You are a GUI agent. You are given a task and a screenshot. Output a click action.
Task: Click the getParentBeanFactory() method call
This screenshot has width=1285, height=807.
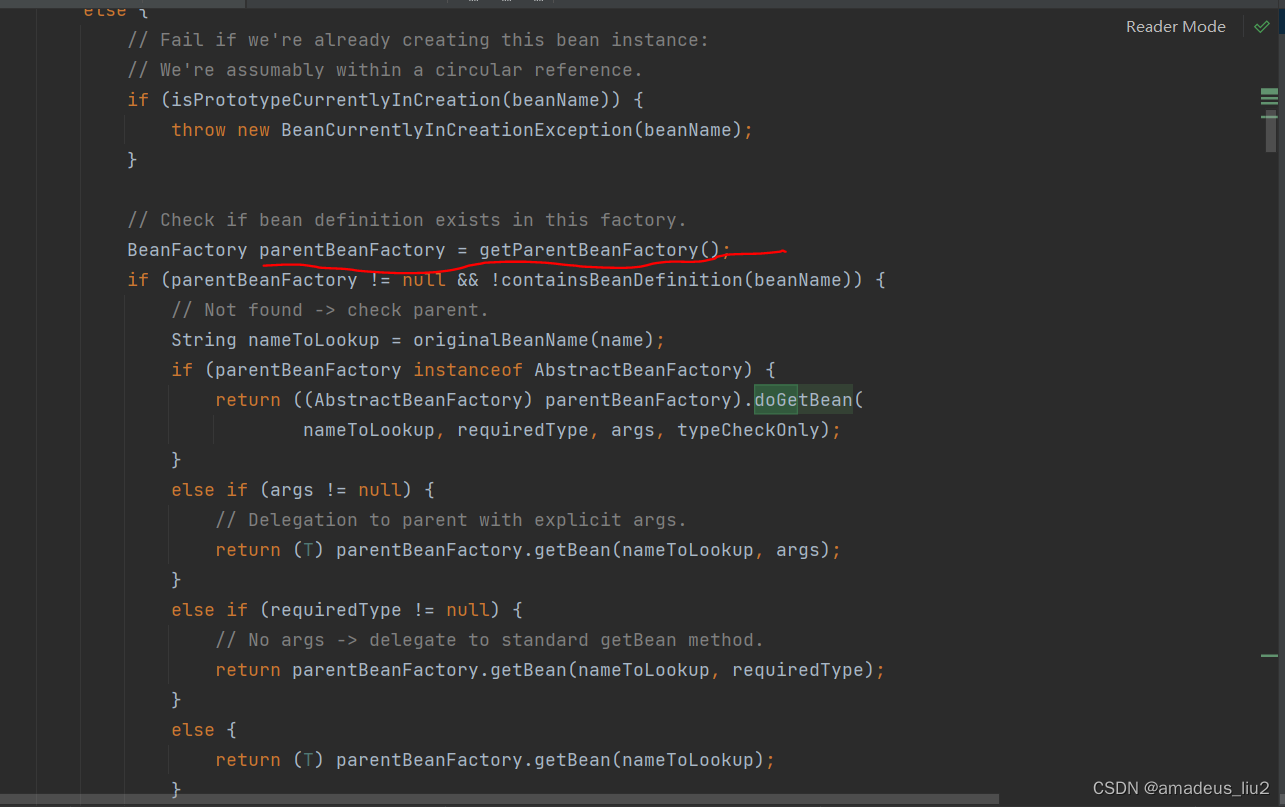[600, 250]
